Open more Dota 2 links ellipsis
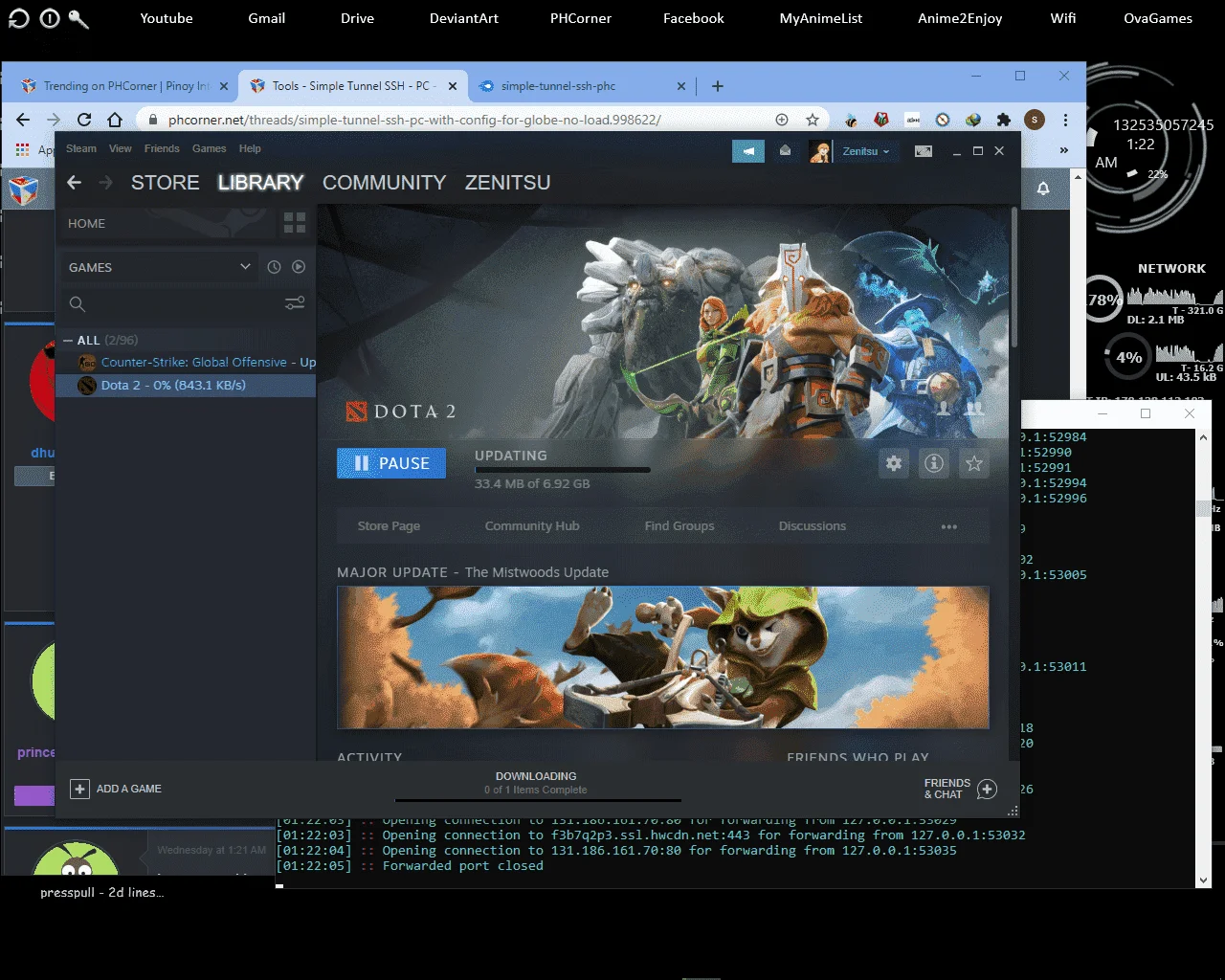The height and width of the screenshot is (980, 1225). click(x=949, y=526)
